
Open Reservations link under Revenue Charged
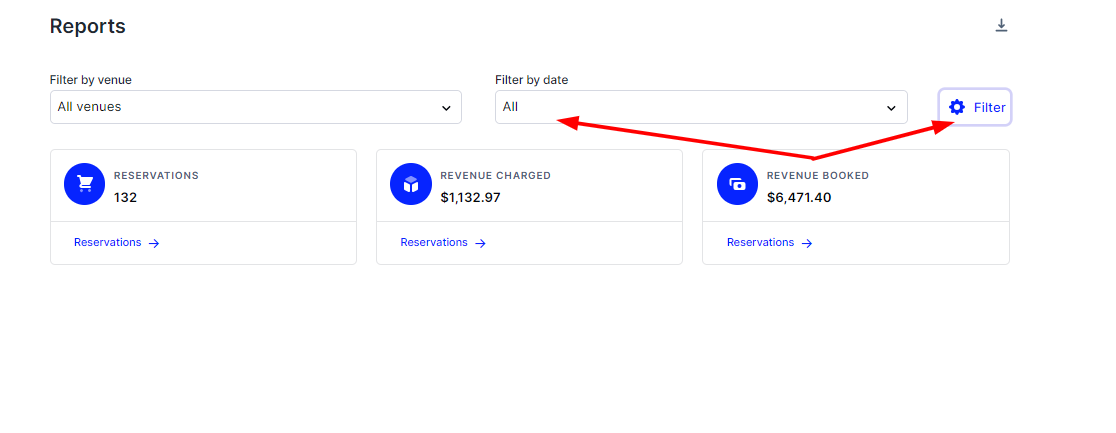[433, 242]
